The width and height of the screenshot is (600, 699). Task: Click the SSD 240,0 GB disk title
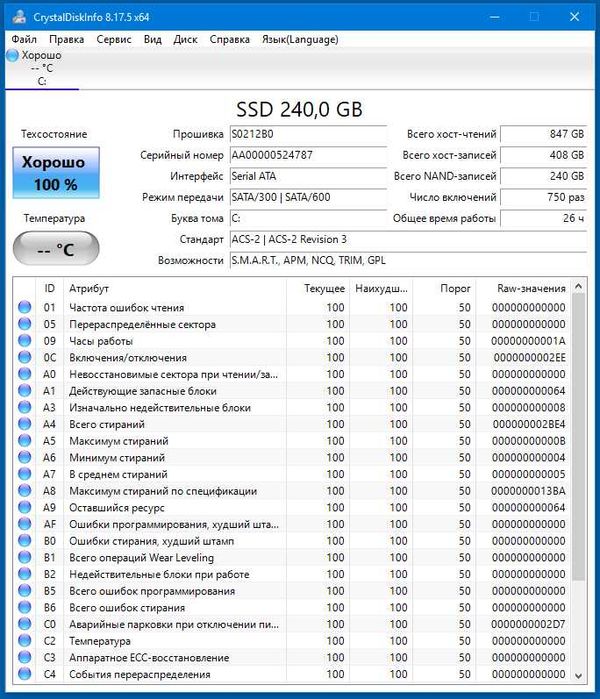click(x=299, y=110)
